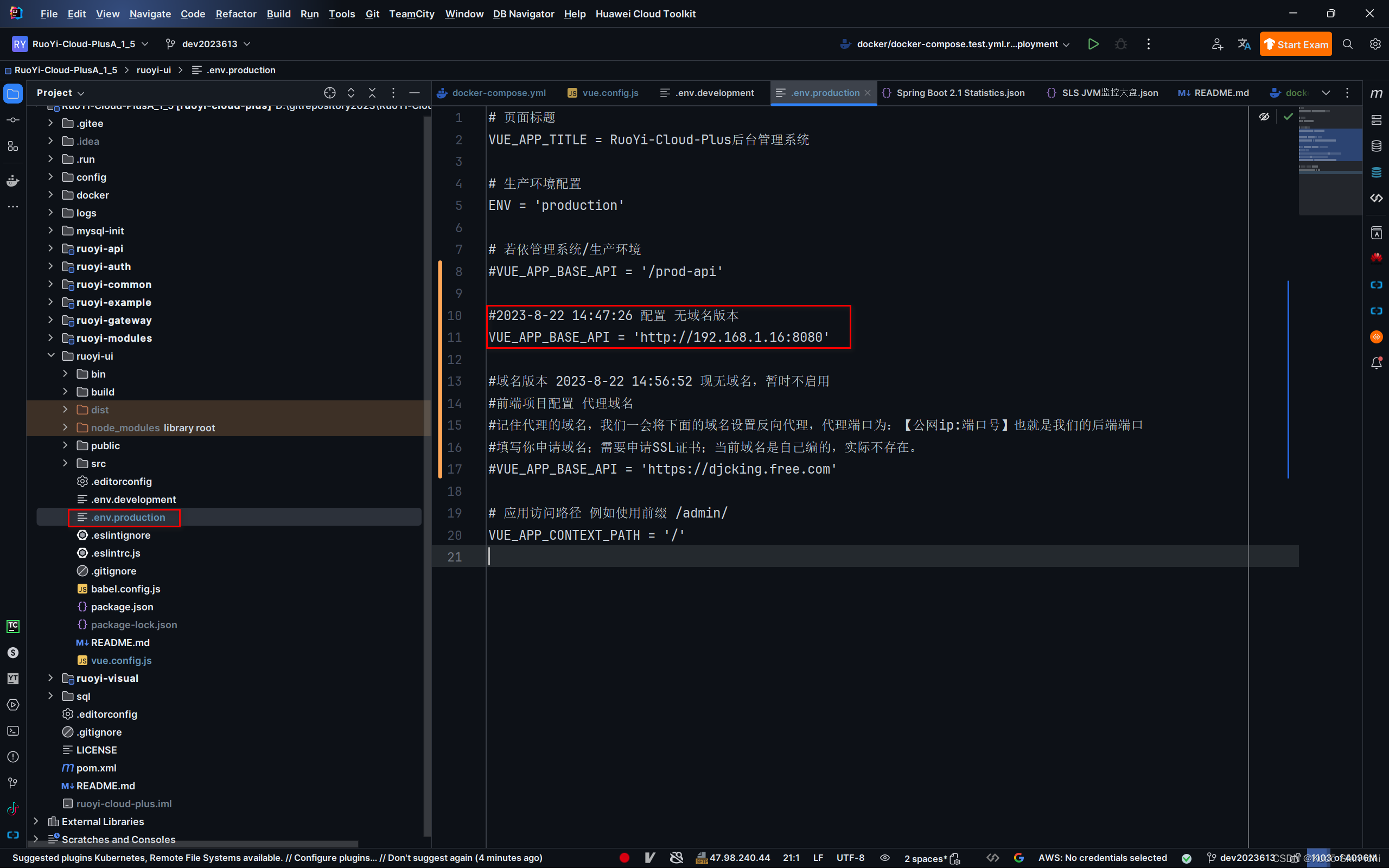
Task: Click the Start Exam button
Action: tap(1296, 44)
